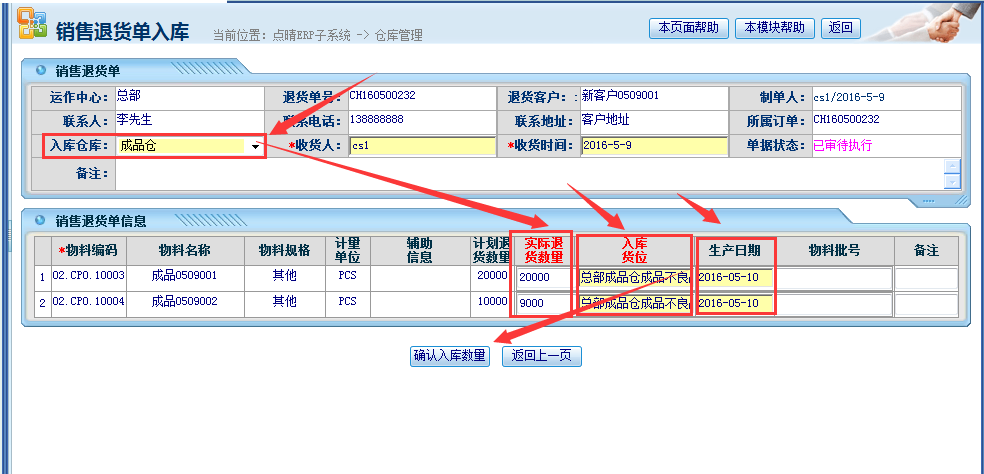Click row 2 生产日期 date field
Image resolution: width=984 pixels, height=474 pixels.
[x=736, y=303]
